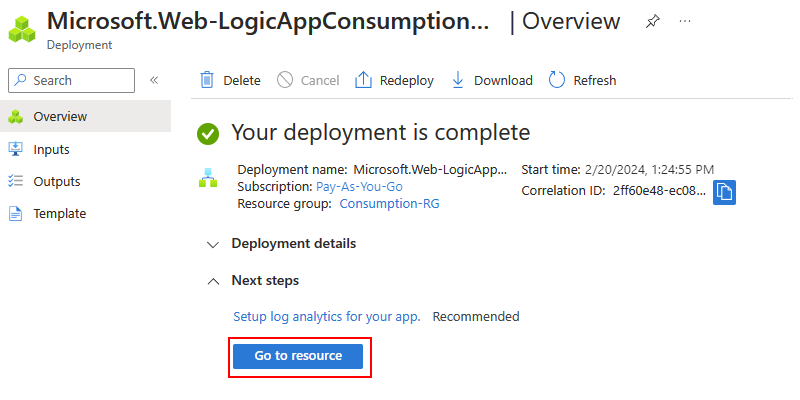Open the Consumption-RG resource group link
Screen dimensions: 800x400
click(x=389, y=203)
